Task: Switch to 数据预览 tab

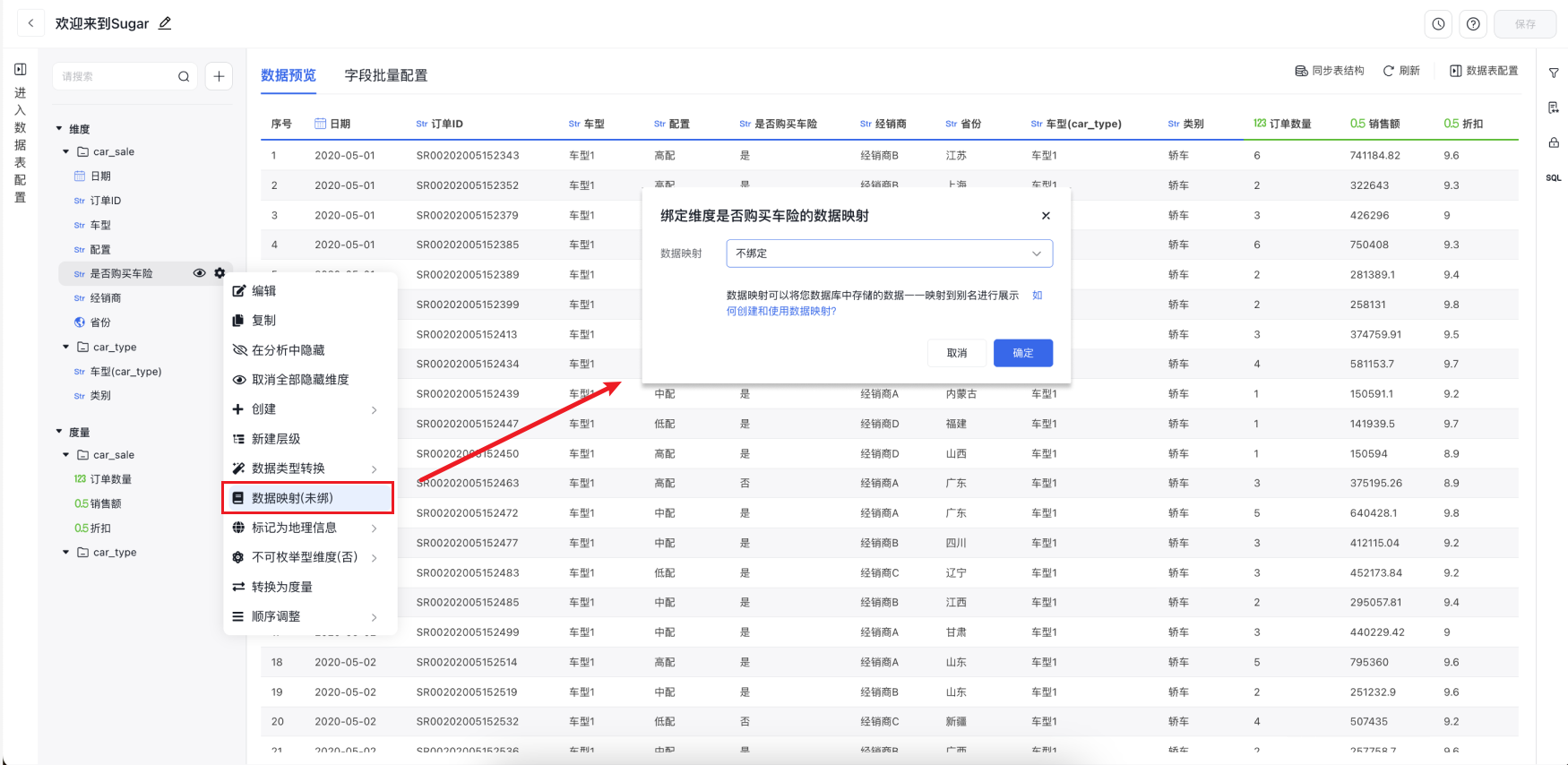Action: (x=289, y=75)
